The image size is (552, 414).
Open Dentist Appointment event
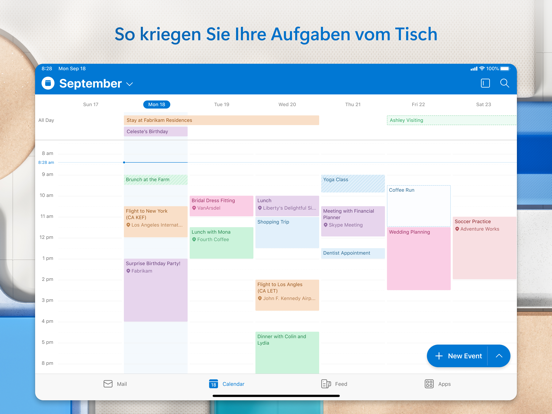[x=353, y=253]
